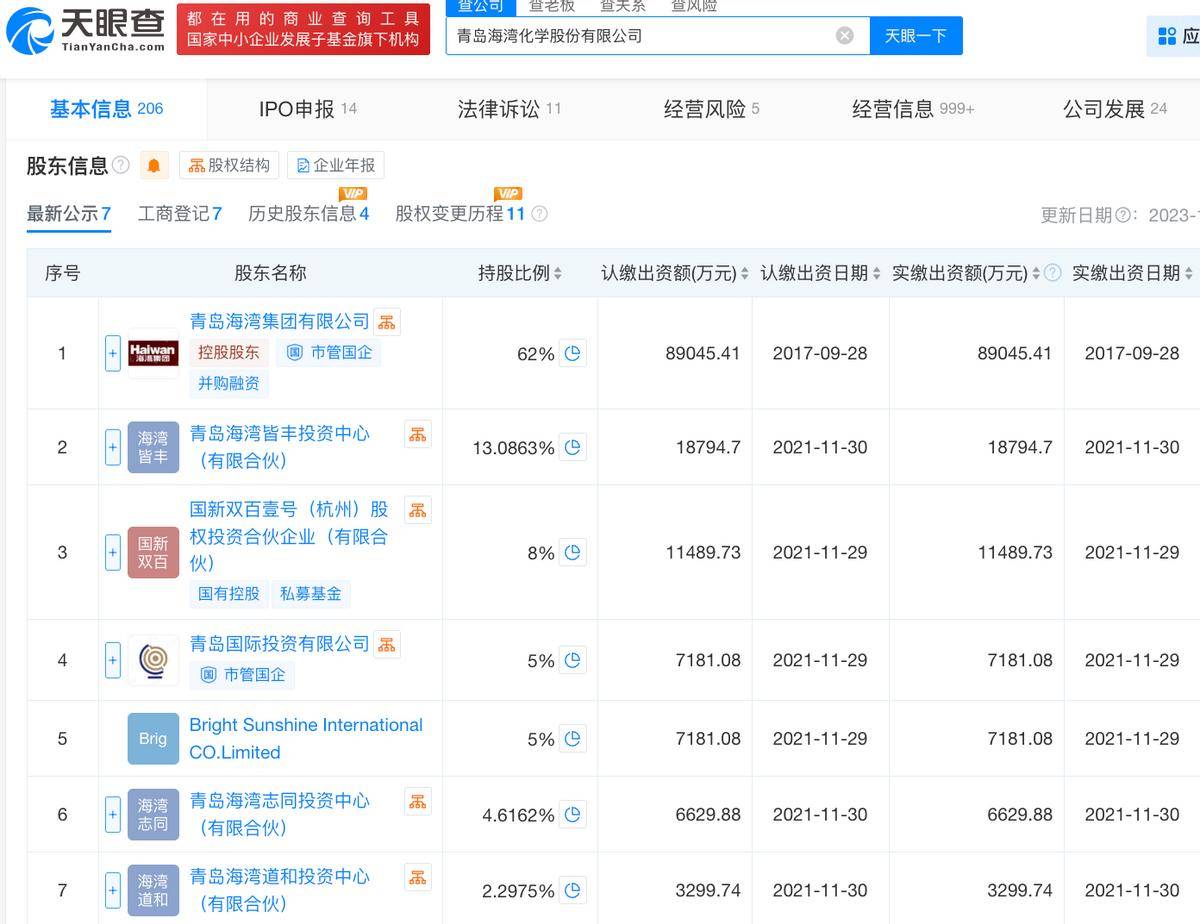This screenshot has height=924, width=1200.
Task: Select 股权变更历程 VIP sub-tab
Action: coord(460,214)
